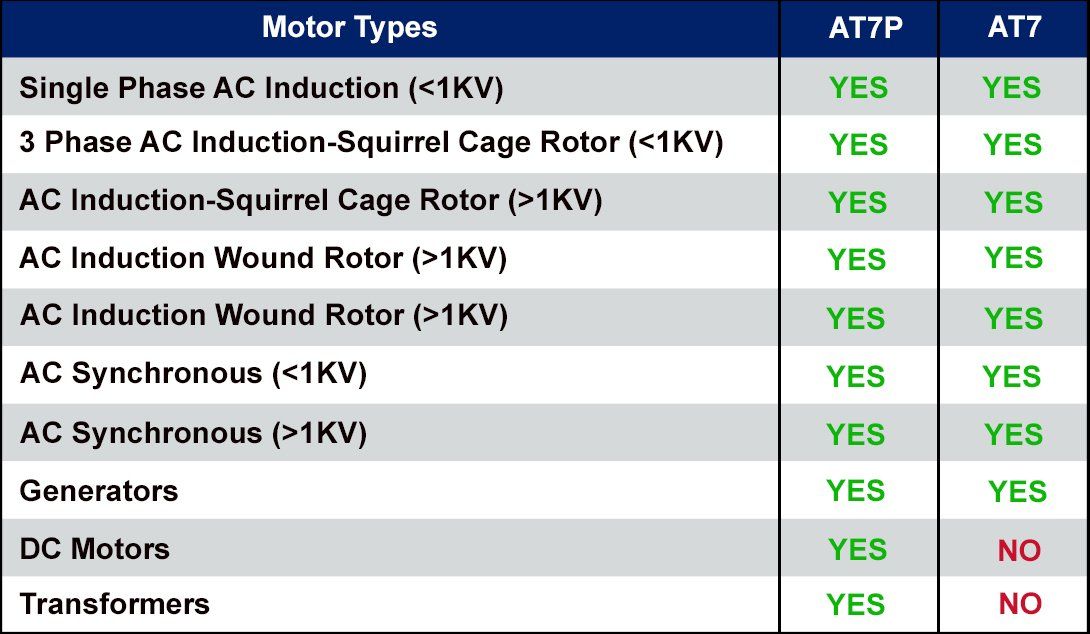The height and width of the screenshot is (634, 1090).
Task: Select the Single Phase AC Induction row label
Action: (x=261, y=88)
